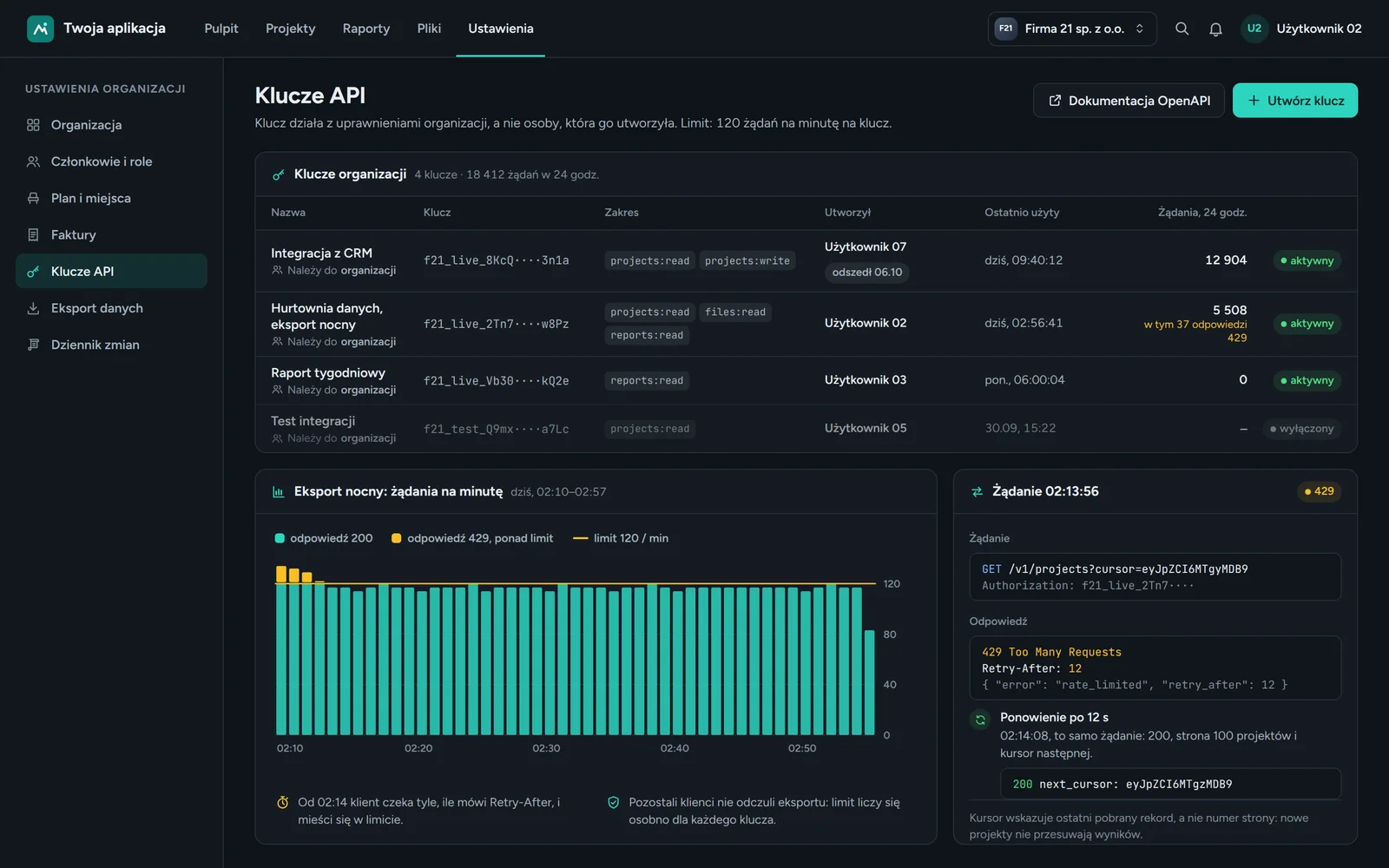This screenshot has height=868, width=1389.
Task: Click the F21 company badge icon
Action: pyautogui.click(x=1005, y=29)
